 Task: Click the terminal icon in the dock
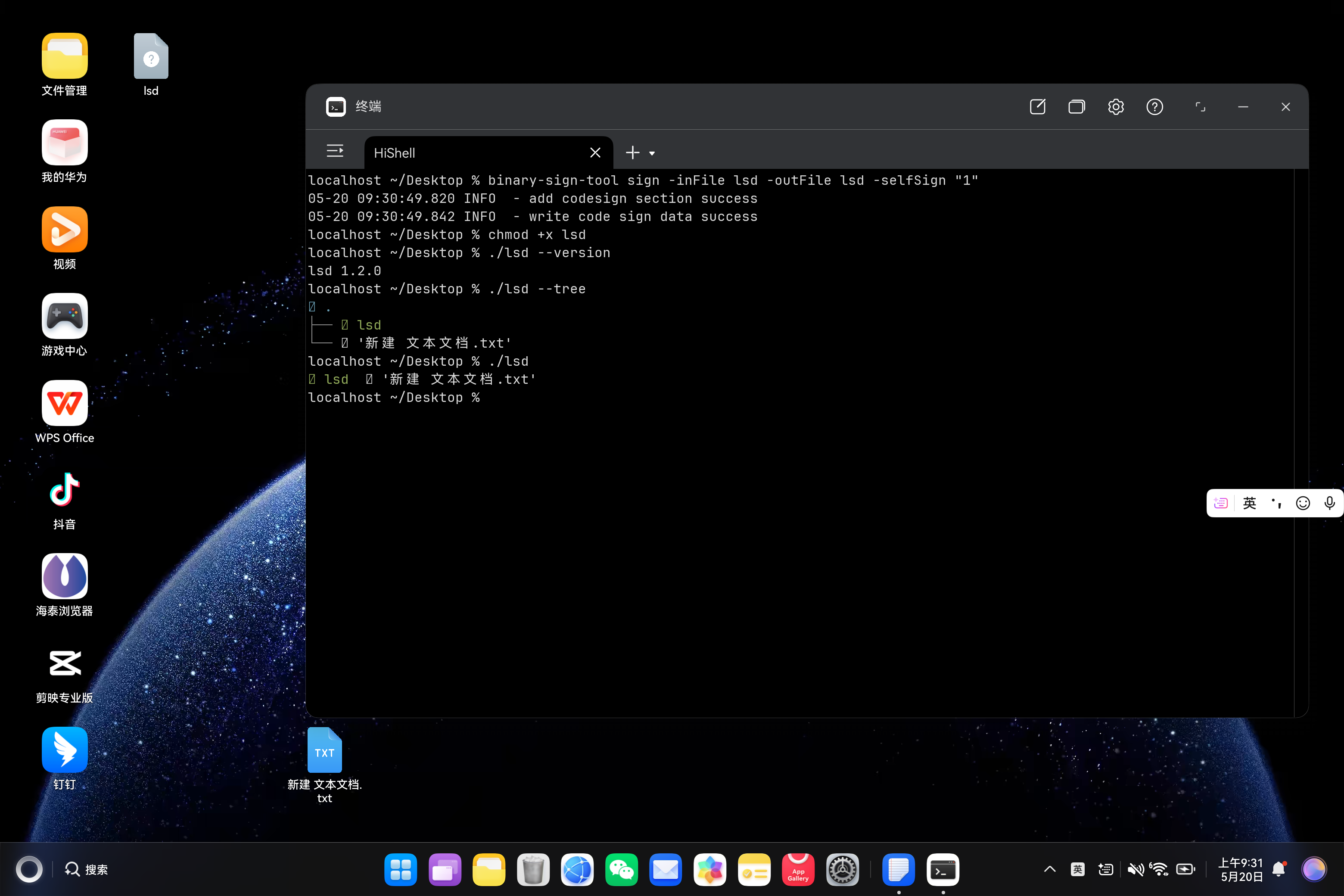tap(943, 870)
